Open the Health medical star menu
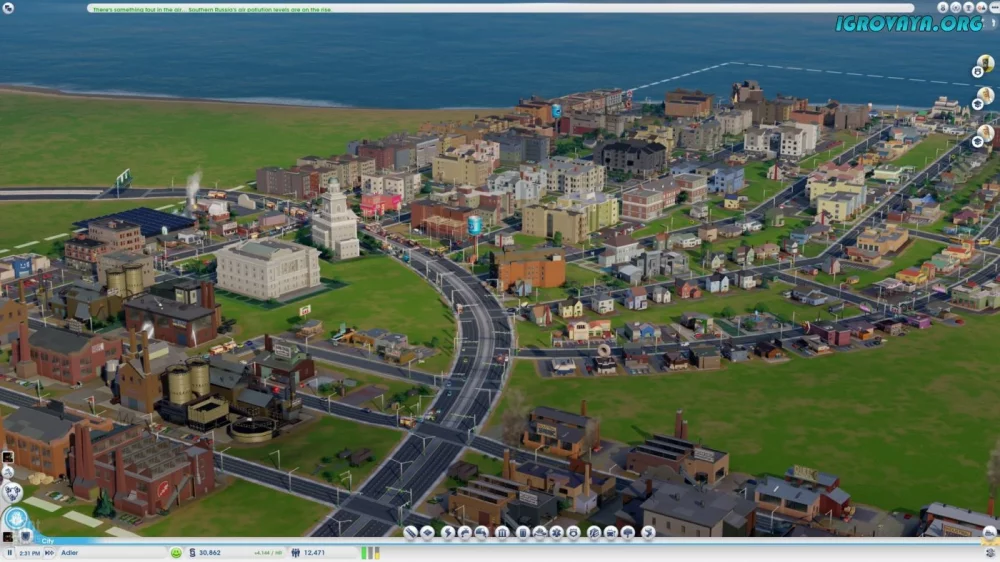Image resolution: width=1000 pixels, height=562 pixels. (x=557, y=533)
